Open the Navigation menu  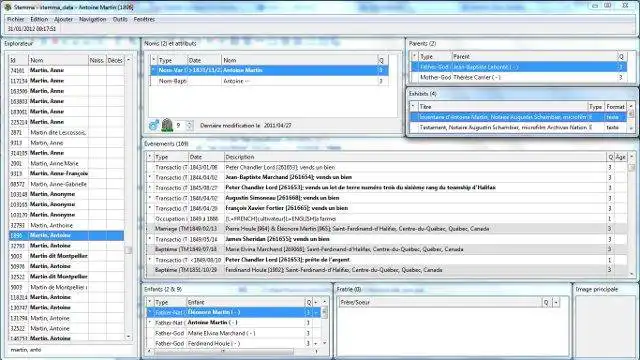tap(93, 19)
